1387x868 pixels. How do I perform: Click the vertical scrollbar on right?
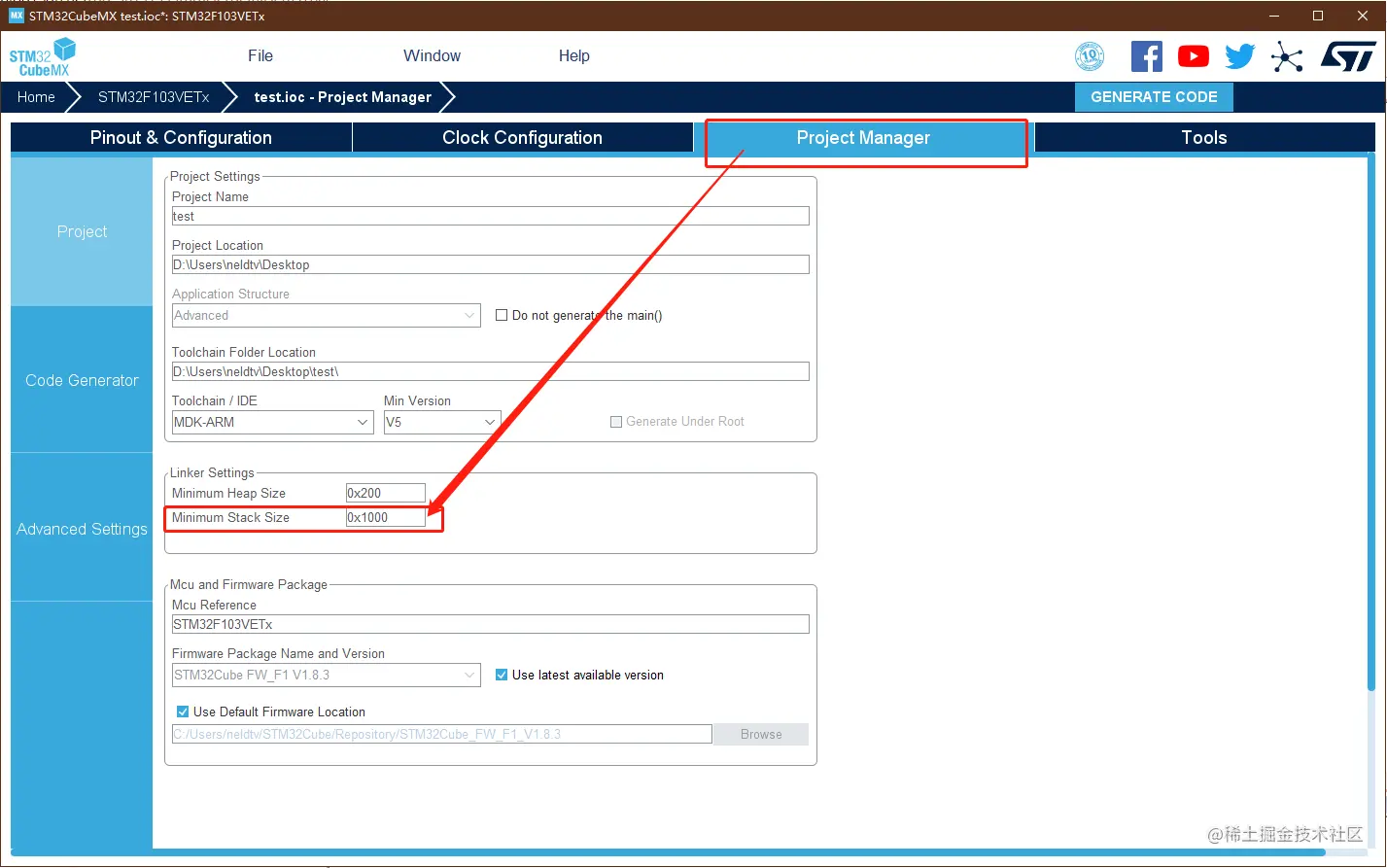pos(1372,423)
